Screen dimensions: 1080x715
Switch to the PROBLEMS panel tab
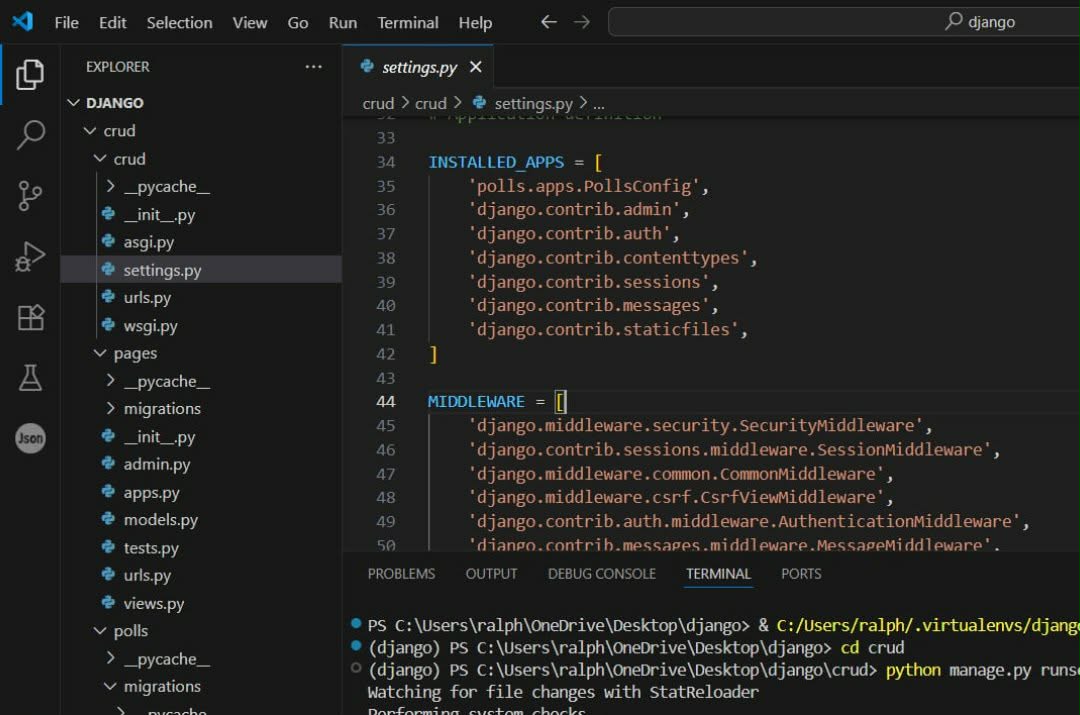(401, 574)
